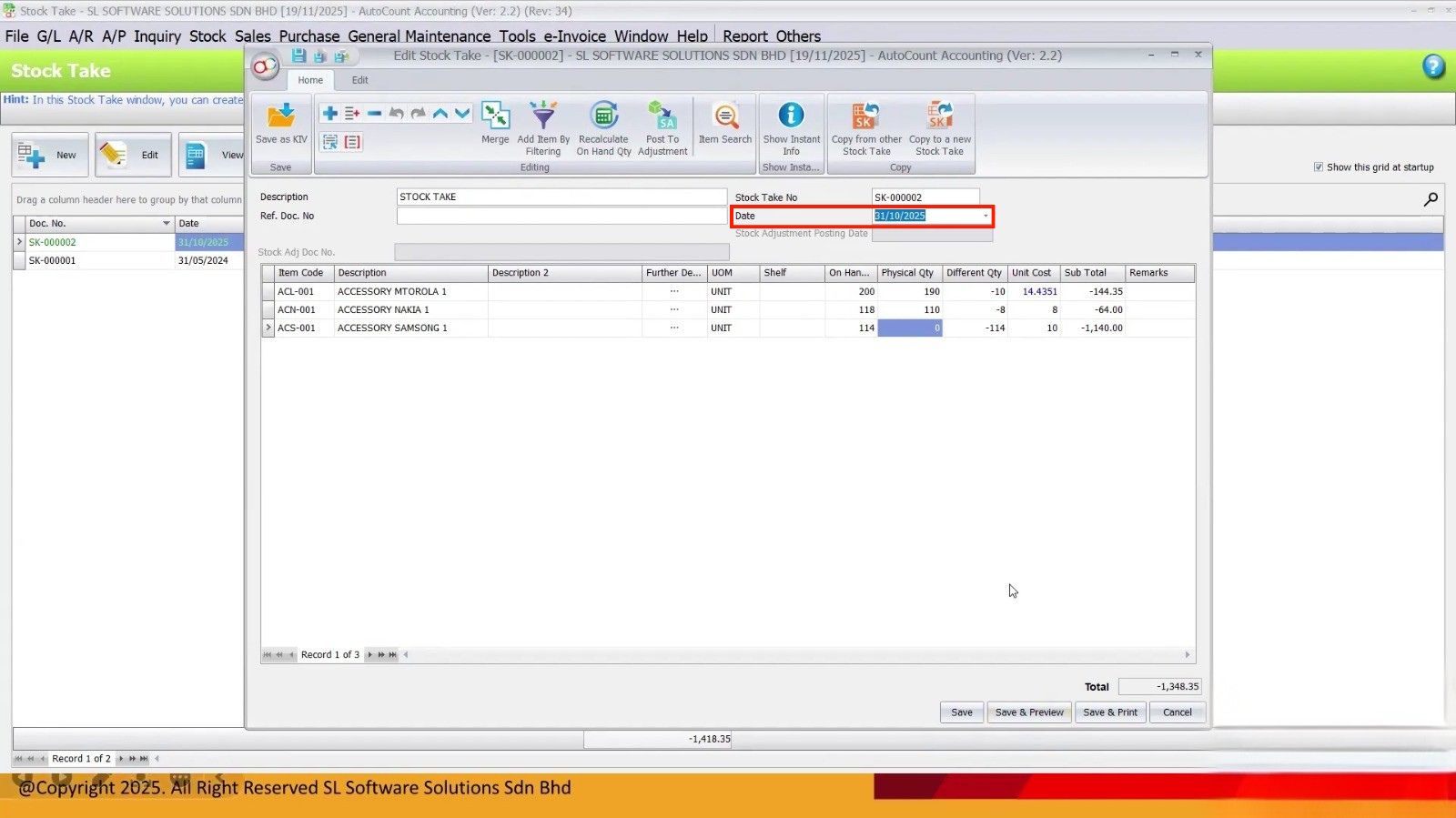Viewport: 1456px width, 818px height.
Task: Click the Ref. Doc. No input field
Action: pos(561,217)
